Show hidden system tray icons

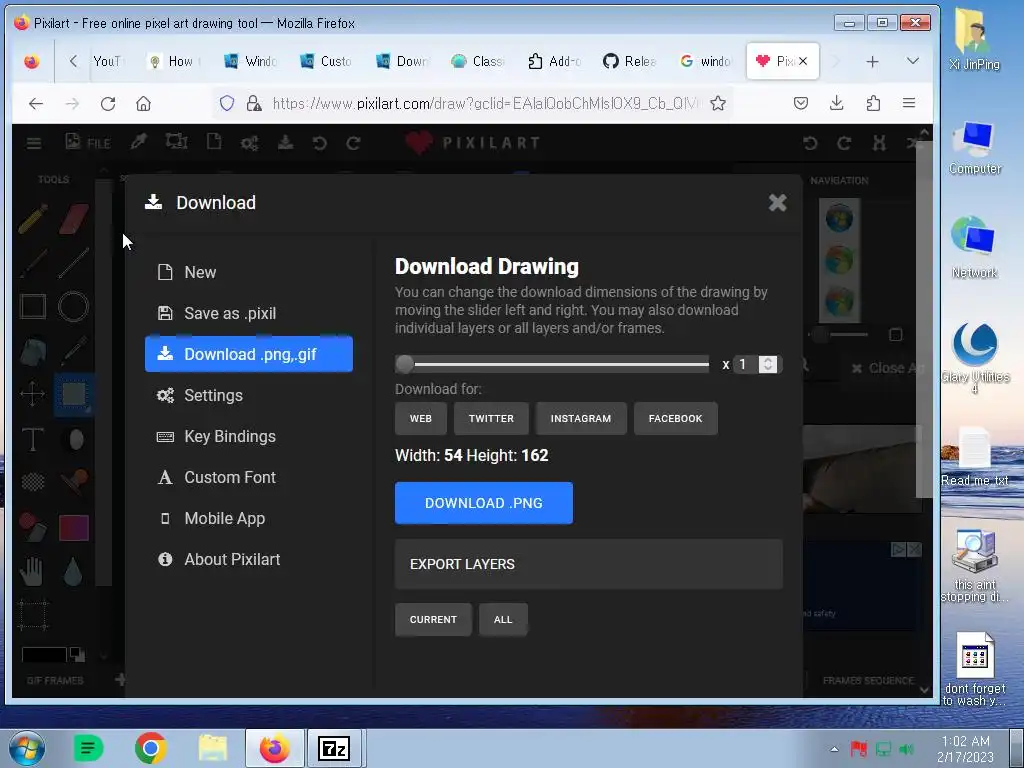(834, 749)
